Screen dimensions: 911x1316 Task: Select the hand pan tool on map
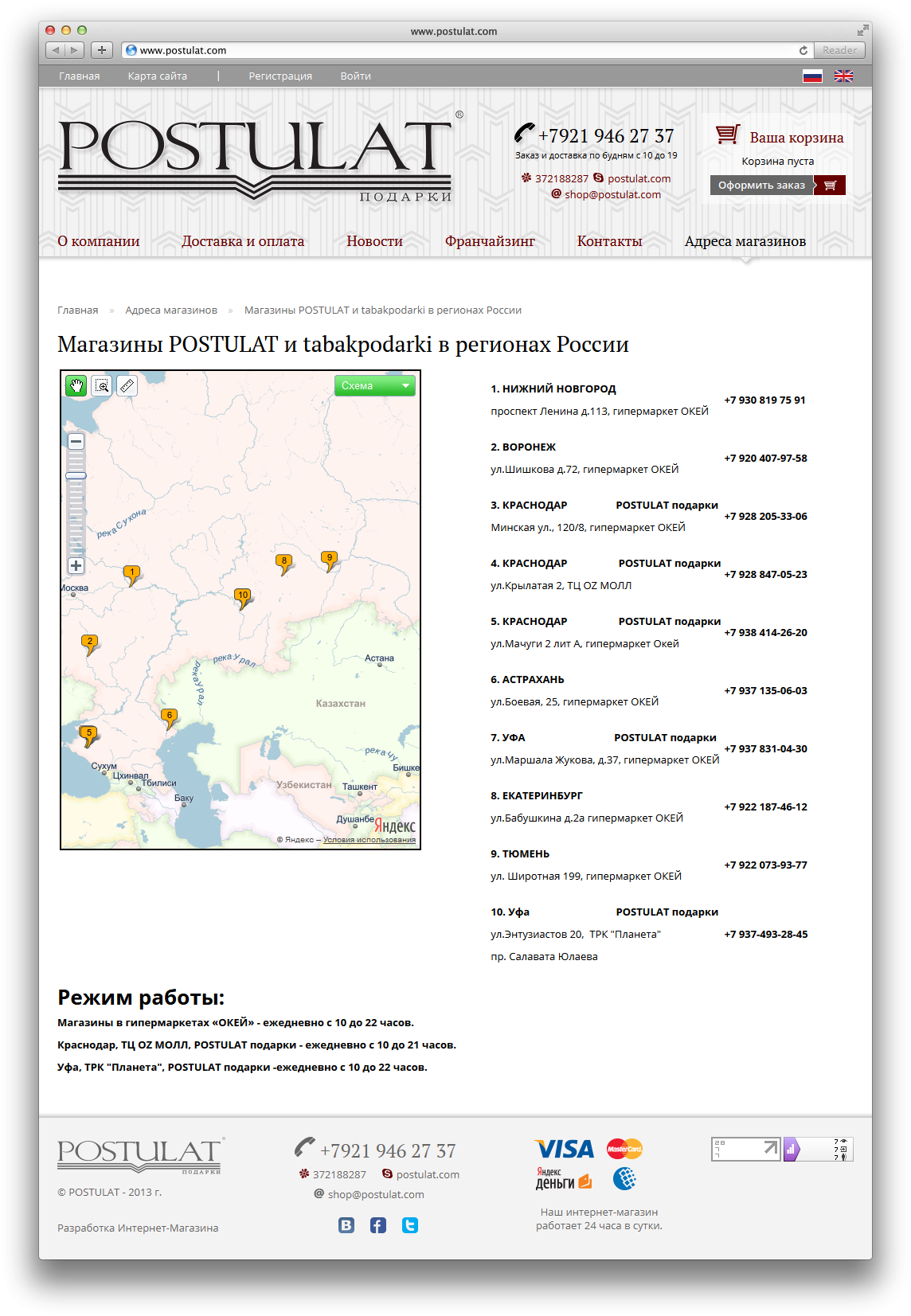pos(76,386)
